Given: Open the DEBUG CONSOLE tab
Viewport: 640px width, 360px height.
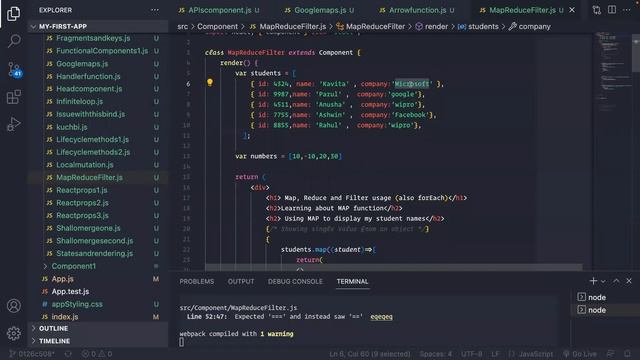Looking at the screenshot, I should (x=295, y=282).
